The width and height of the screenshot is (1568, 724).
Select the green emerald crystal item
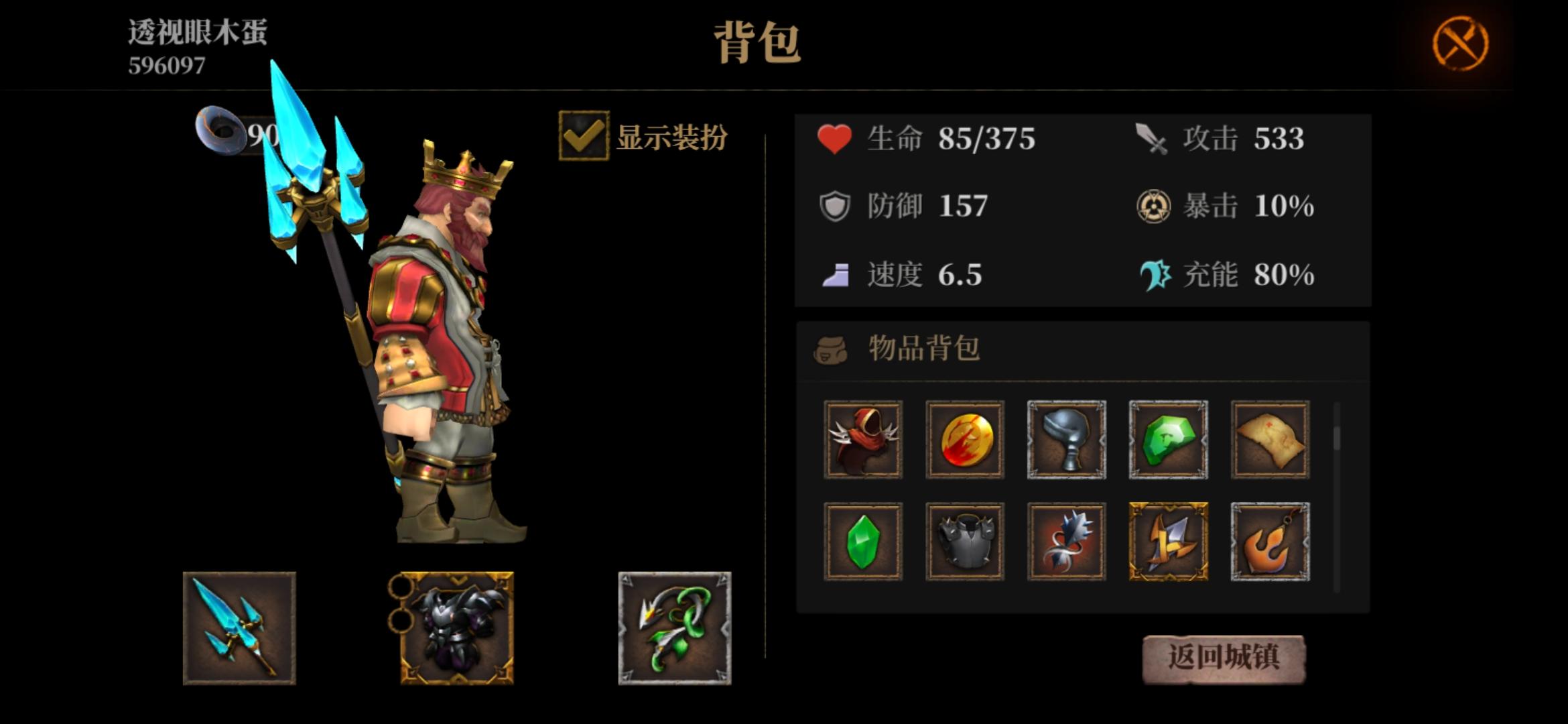[863, 542]
